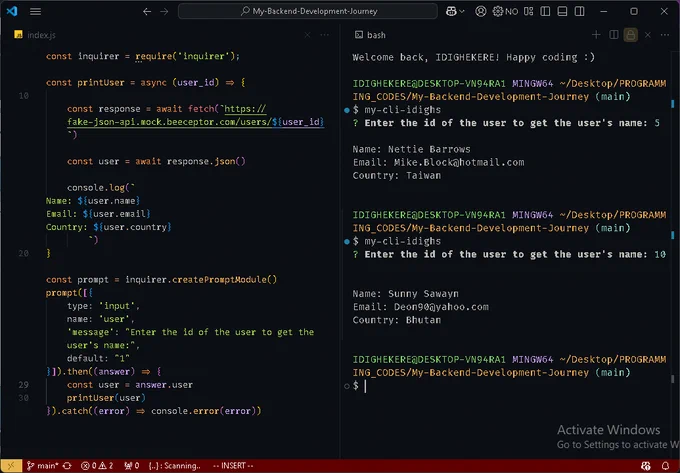Go back using the left arrow
The height and width of the screenshot is (473, 680).
[x=147, y=11]
